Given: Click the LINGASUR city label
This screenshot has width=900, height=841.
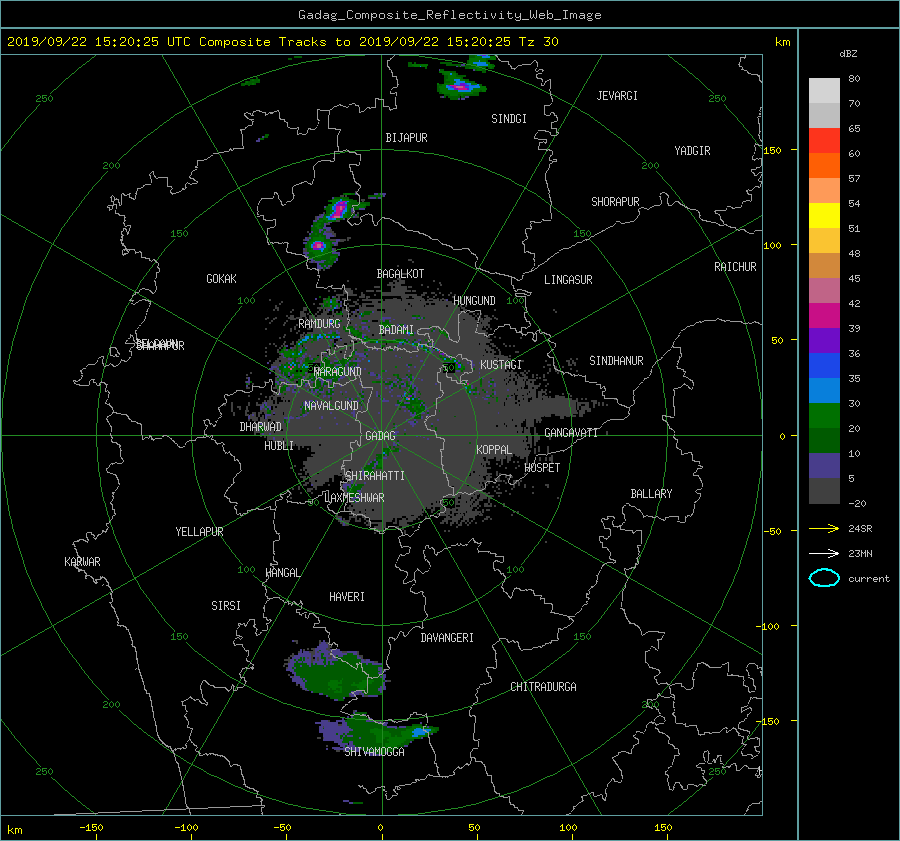Looking at the screenshot, I should tap(568, 280).
